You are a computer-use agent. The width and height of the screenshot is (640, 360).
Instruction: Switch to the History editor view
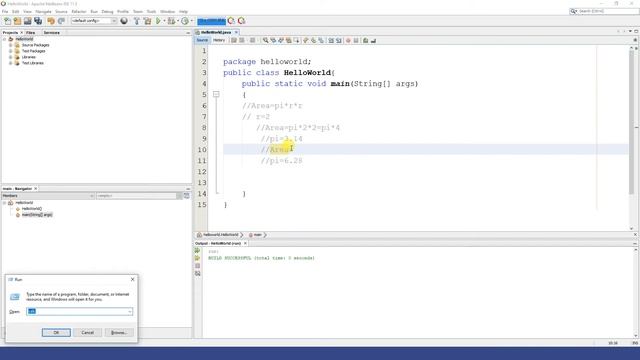pos(219,40)
